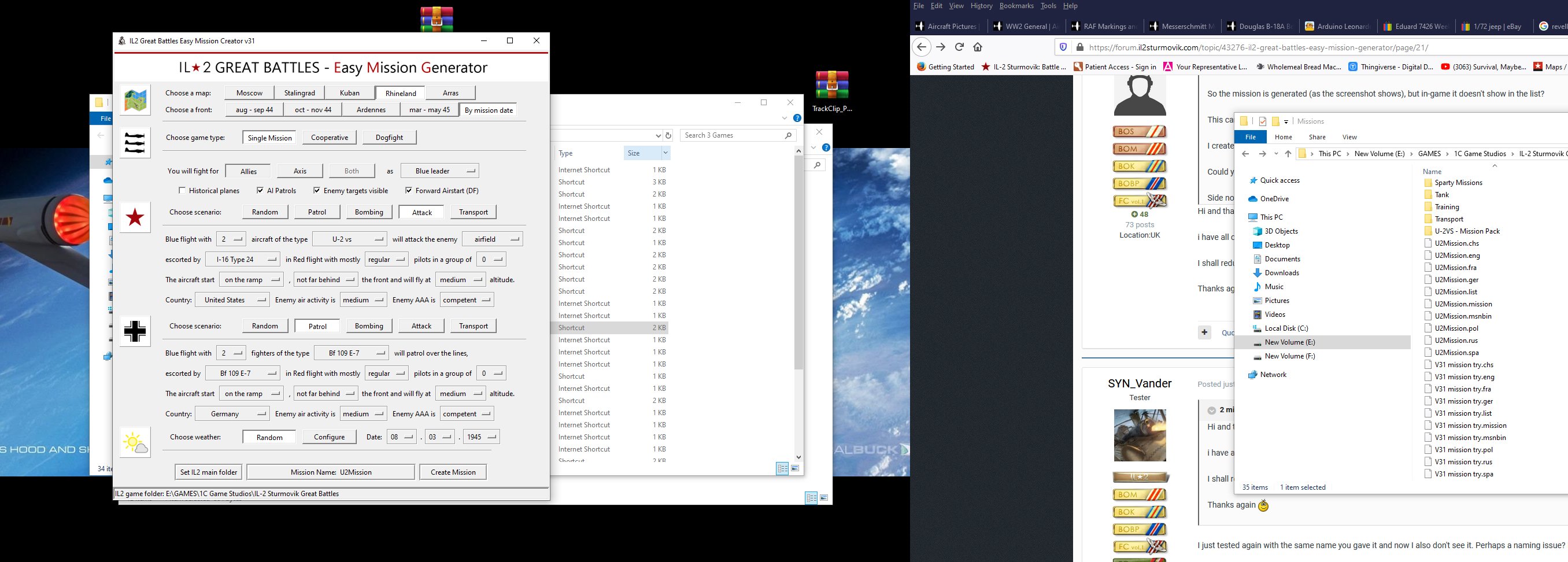The height and width of the screenshot is (562, 1568).
Task: Toggle Forward Airstart (DF) checkbox
Action: pos(408,191)
